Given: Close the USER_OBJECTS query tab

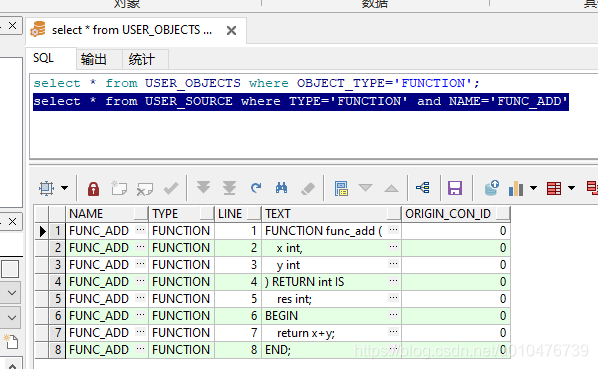Looking at the screenshot, I should click(x=231, y=30).
